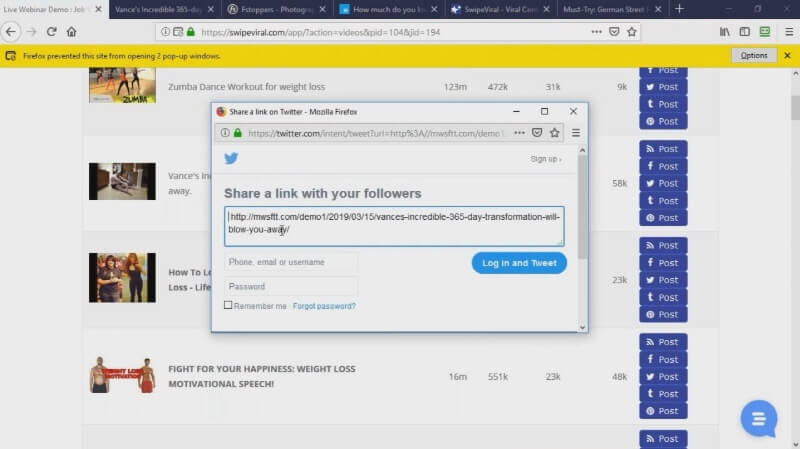800x449 pixels.
Task: Open popup blocker Options button
Action: (x=754, y=55)
